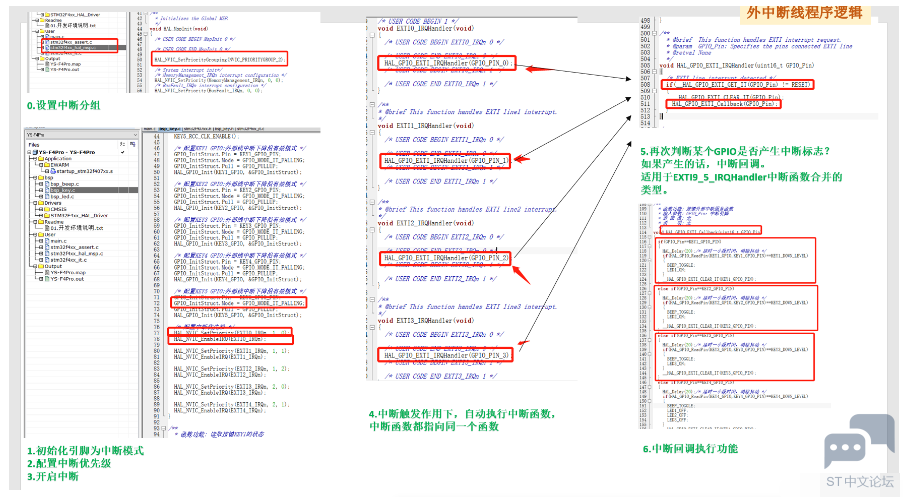Click the startup_stm32f407xx.s assembler file icon

(x=53, y=171)
